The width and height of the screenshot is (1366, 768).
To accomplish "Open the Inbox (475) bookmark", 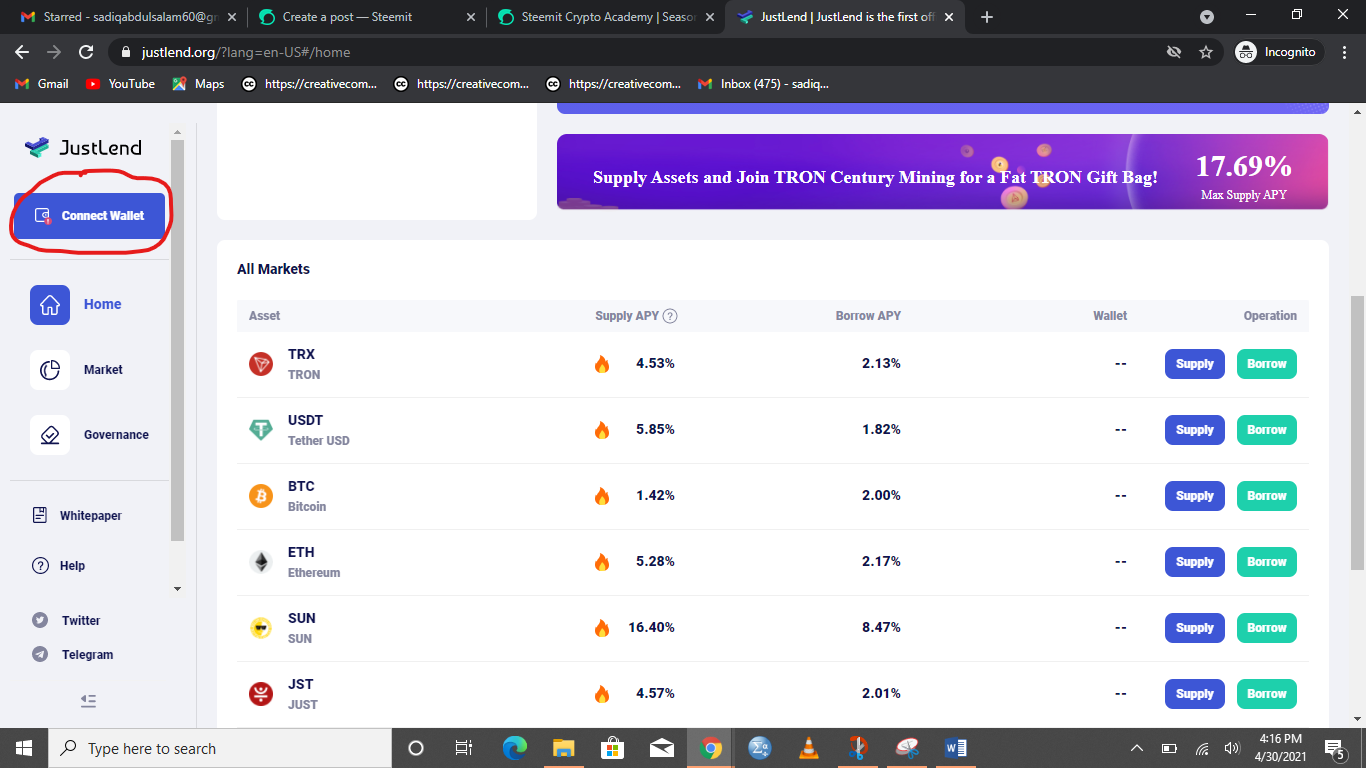I will [x=763, y=84].
